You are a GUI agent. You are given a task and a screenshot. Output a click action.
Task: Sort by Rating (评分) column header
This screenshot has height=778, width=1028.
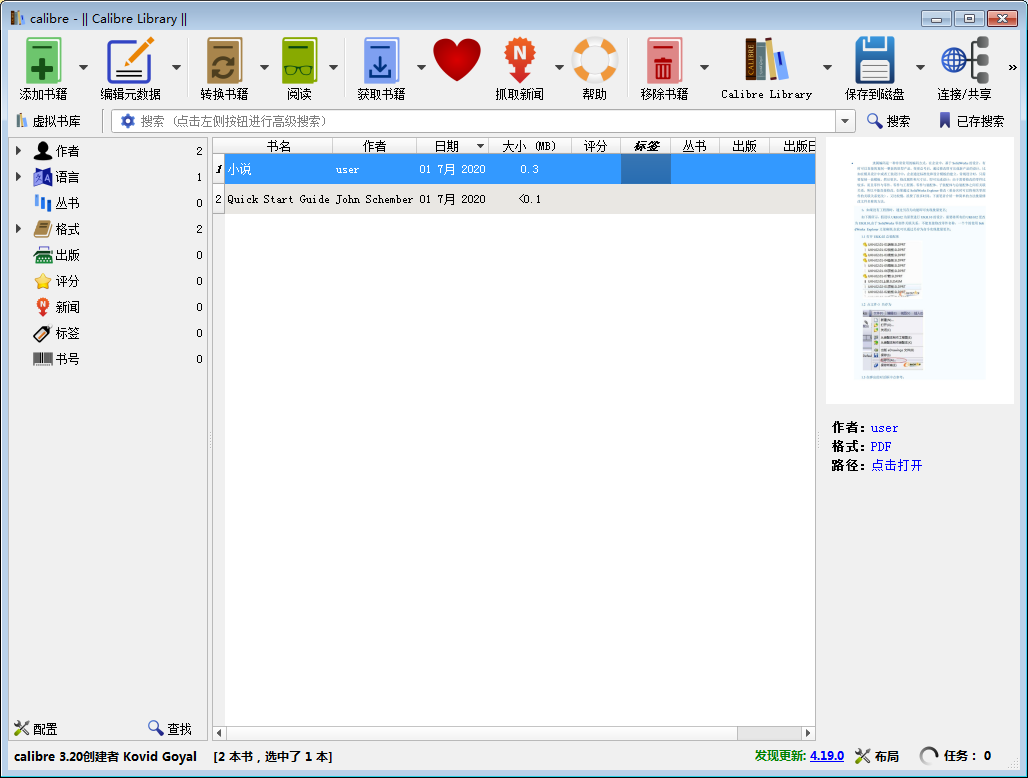pyautogui.click(x=596, y=146)
